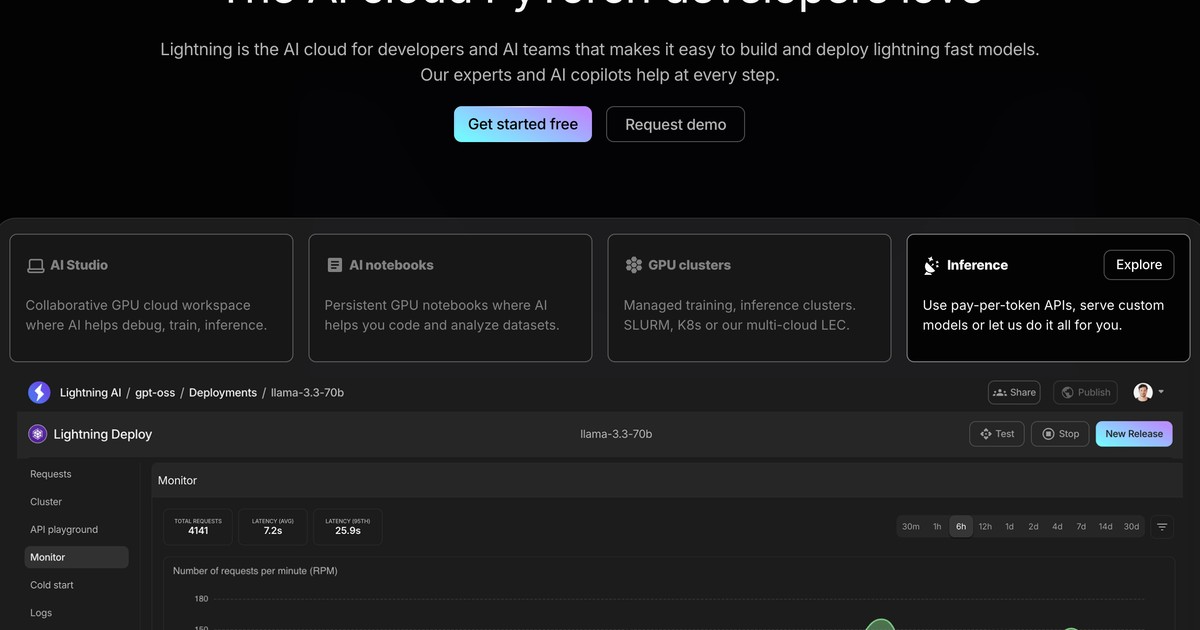Click the AI notebooks document icon
Screen dimensions: 1200x630
[334, 265]
